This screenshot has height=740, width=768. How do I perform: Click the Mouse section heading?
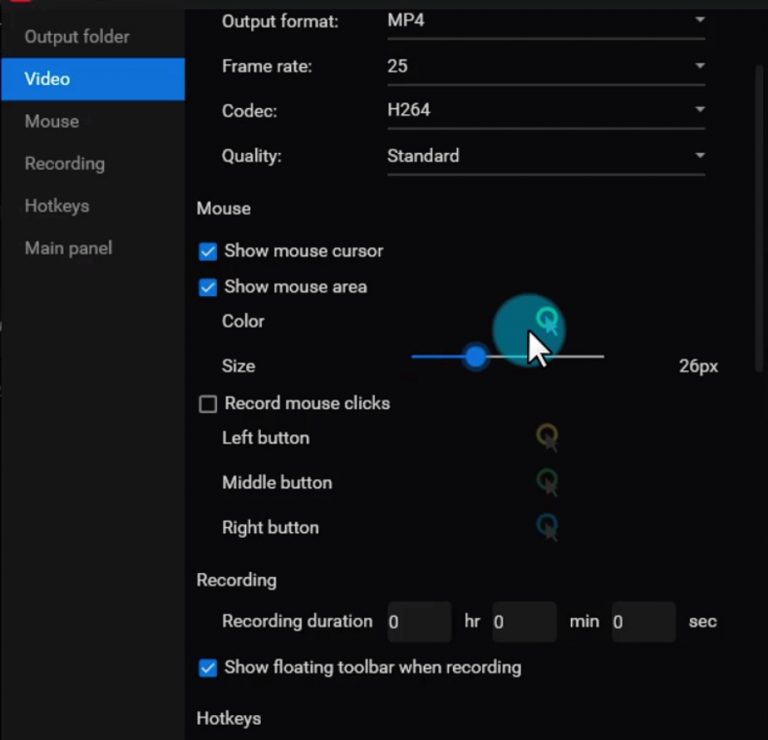(x=224, y=209)
